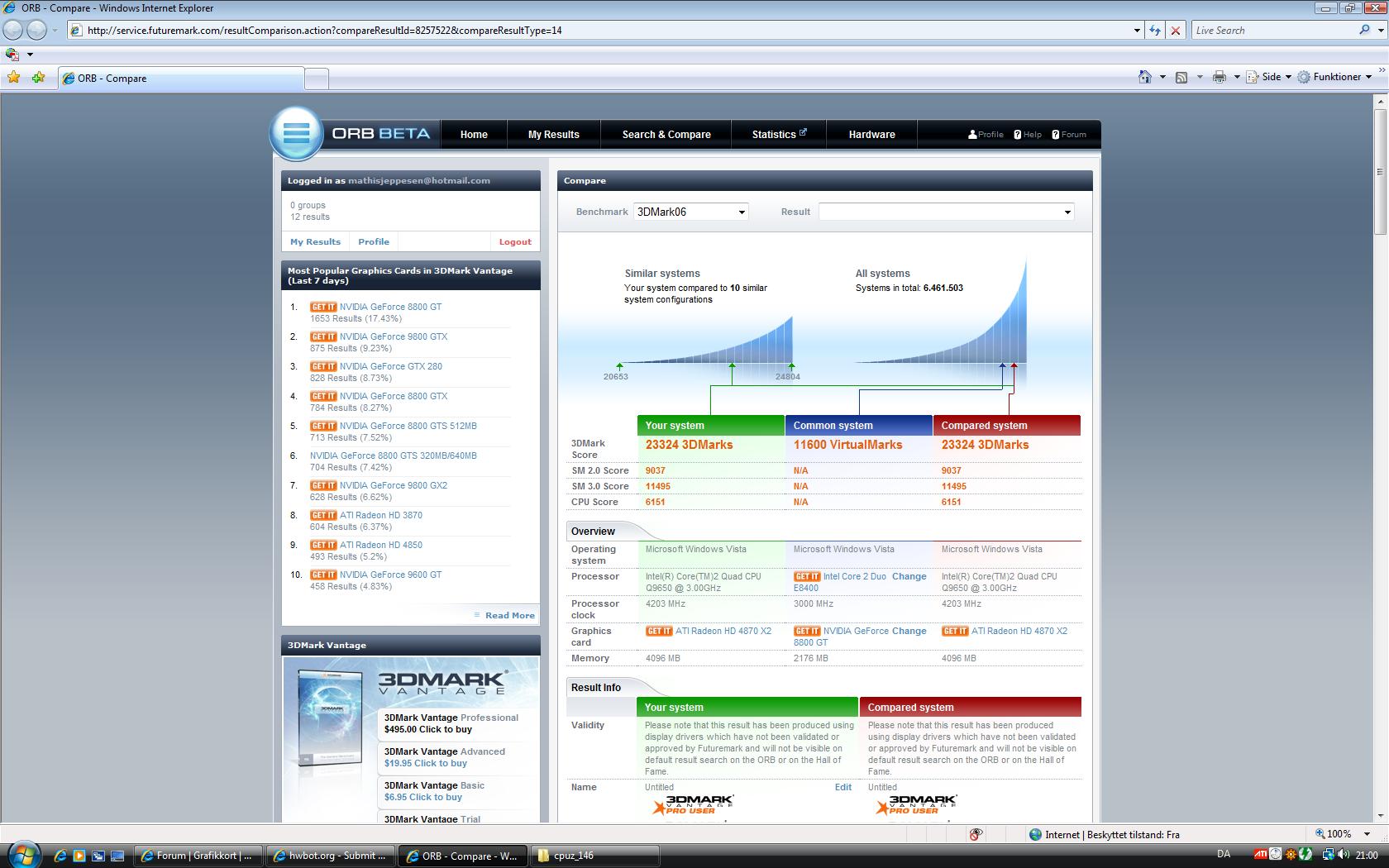Image resolution: width=1389 pixels, height=868 pixels.
Task: Open Favorites Center star icon
Action: tap(14, 78)
